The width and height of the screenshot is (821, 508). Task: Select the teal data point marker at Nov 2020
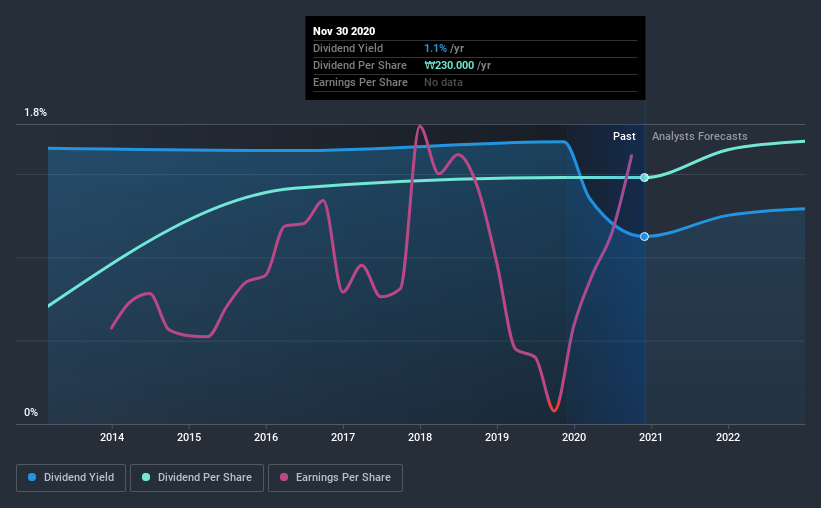pyautogui.click(x=645, y=178)
